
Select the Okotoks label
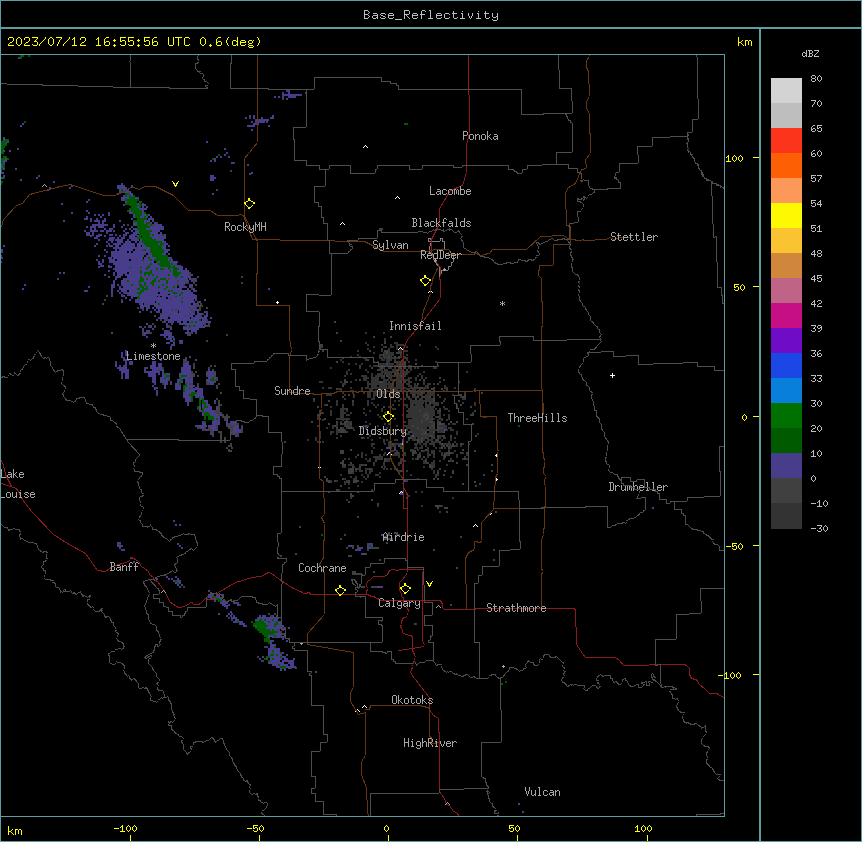[412, 700]
